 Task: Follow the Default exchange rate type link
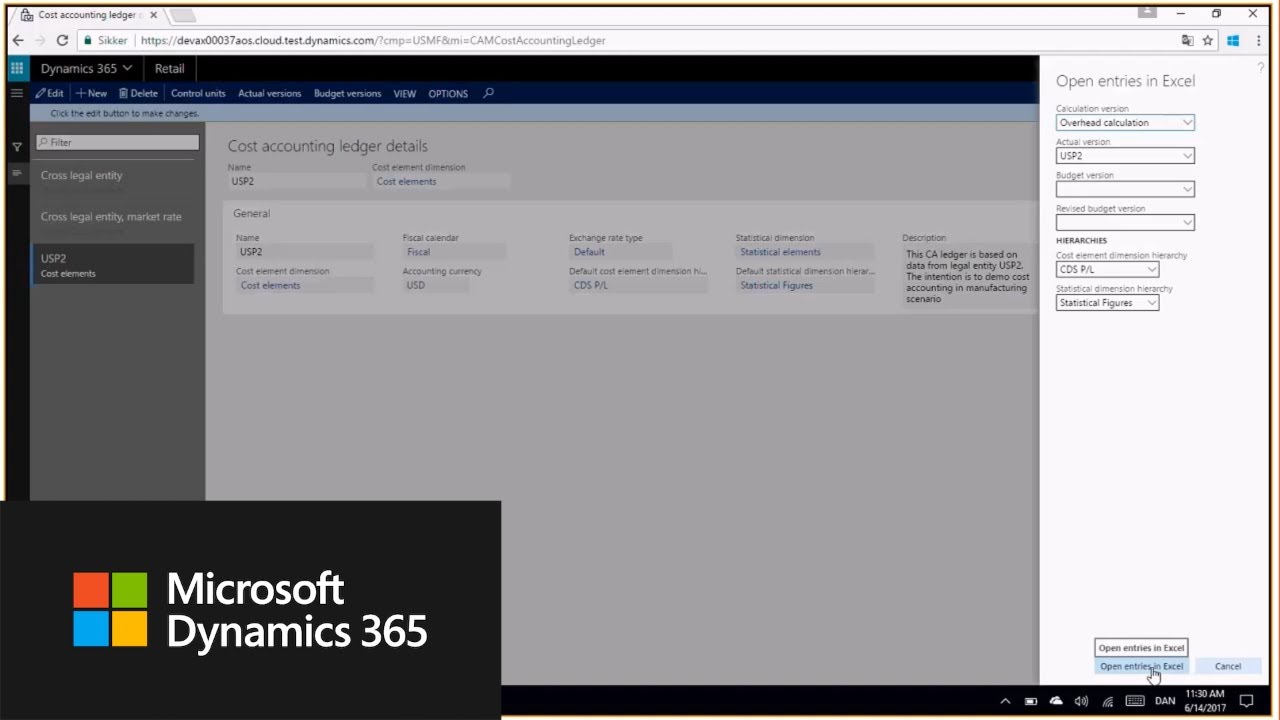click(x=589, y=252)
